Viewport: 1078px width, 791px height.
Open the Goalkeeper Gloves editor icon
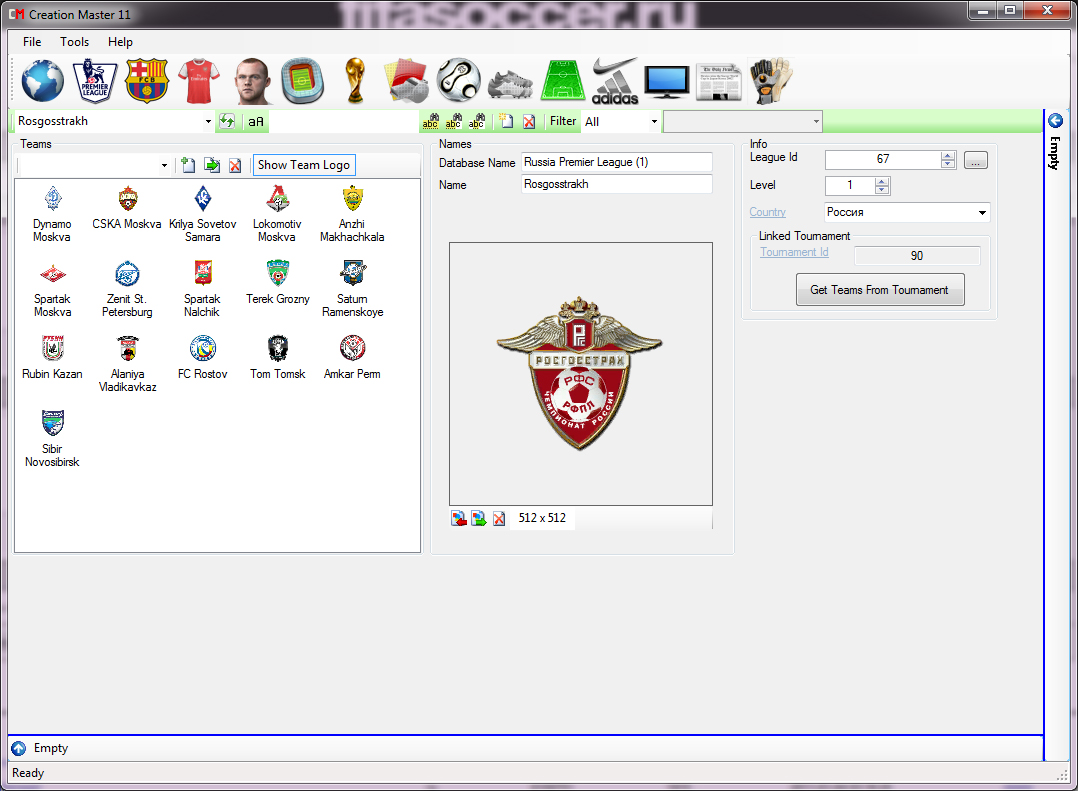[771, 81]
